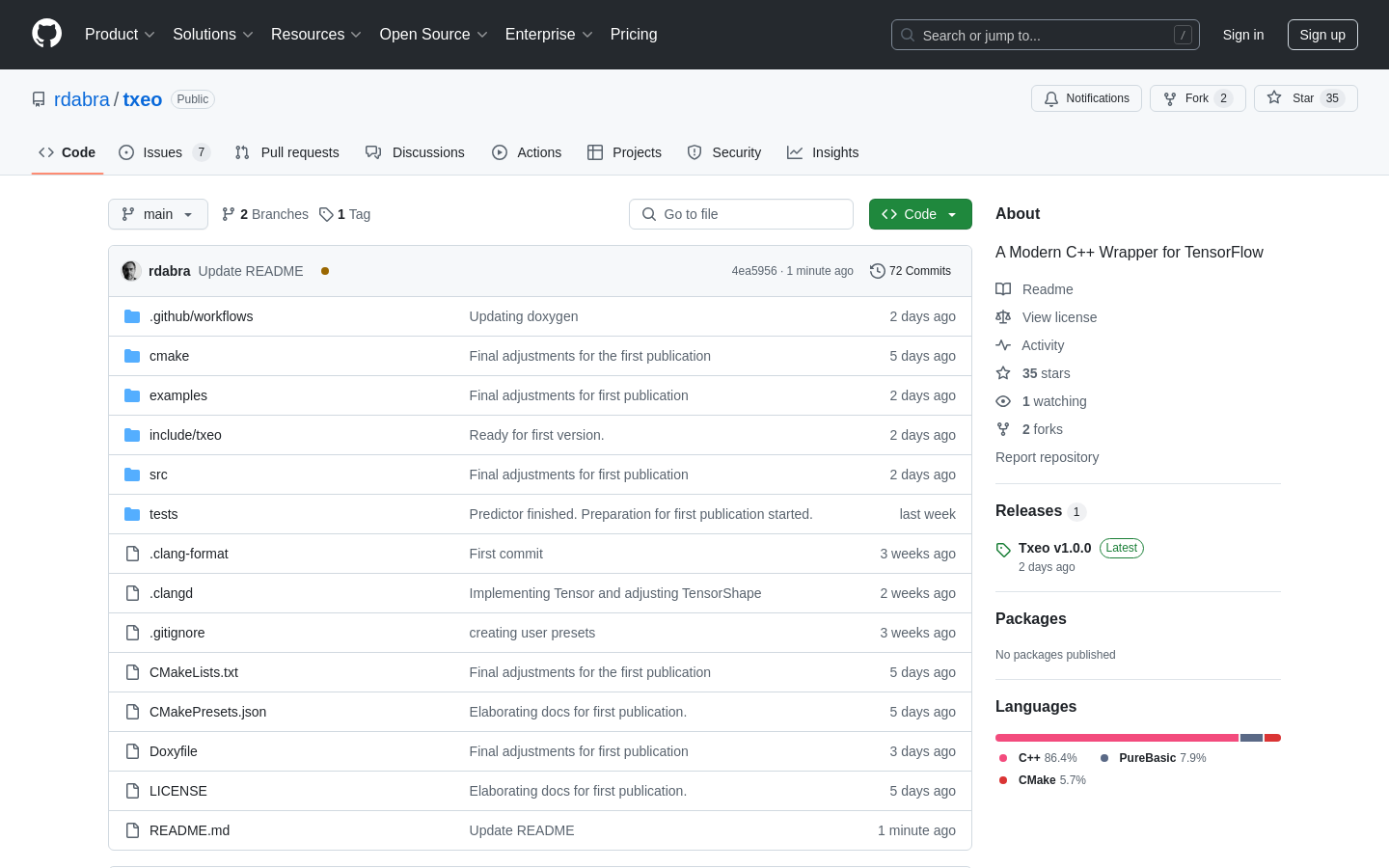Switch to the Issues tab
The height and width of the screenshot is (868, 1389).
pyautogui.click(x=164, y=152)
